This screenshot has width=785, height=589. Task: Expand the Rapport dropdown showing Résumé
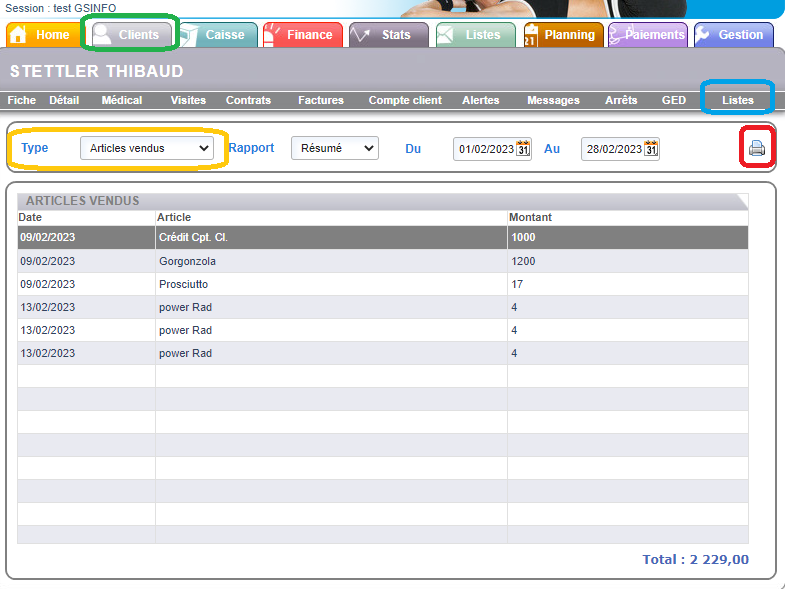coord(334,148)
